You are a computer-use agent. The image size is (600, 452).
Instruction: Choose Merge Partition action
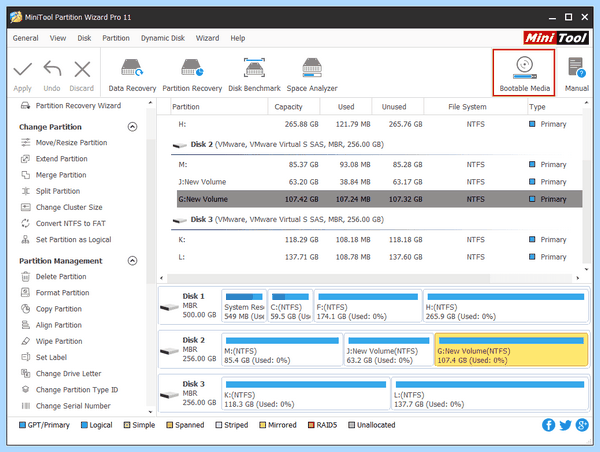tap(61, 175)
